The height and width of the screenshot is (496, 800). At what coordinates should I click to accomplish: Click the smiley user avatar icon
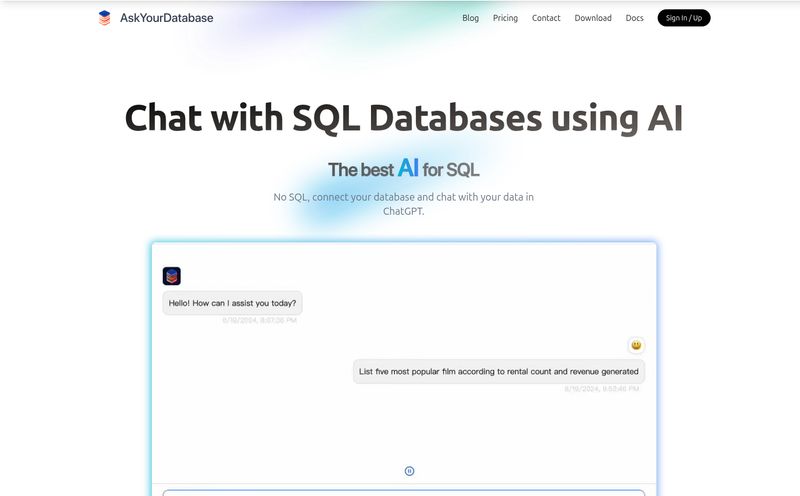pyautogui.click(x=636, y=345)
